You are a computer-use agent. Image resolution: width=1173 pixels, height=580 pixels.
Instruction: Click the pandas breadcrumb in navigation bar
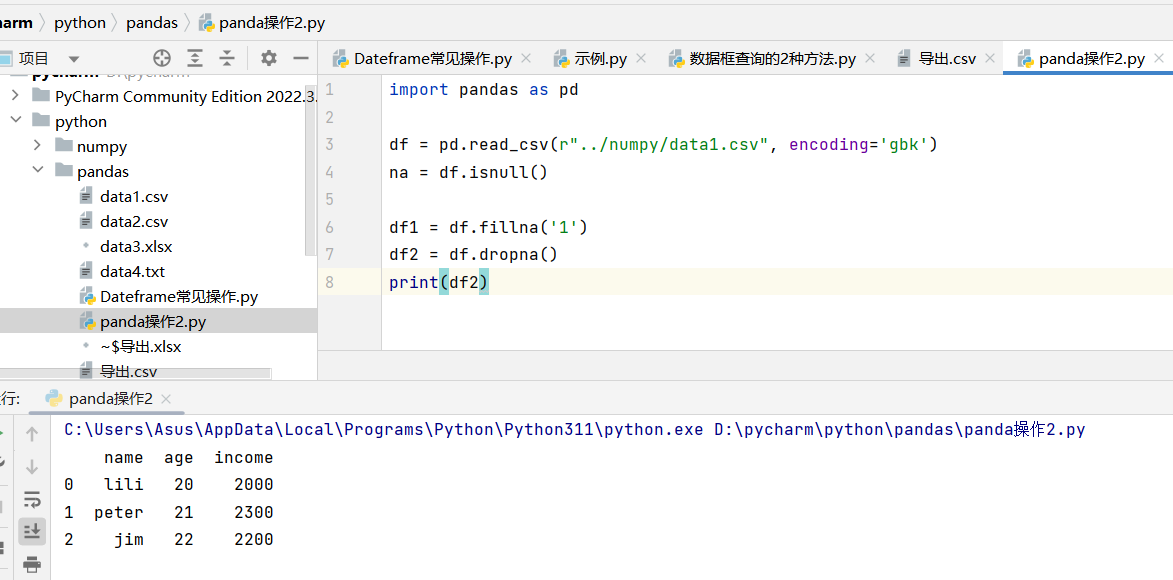pos(152,22)
